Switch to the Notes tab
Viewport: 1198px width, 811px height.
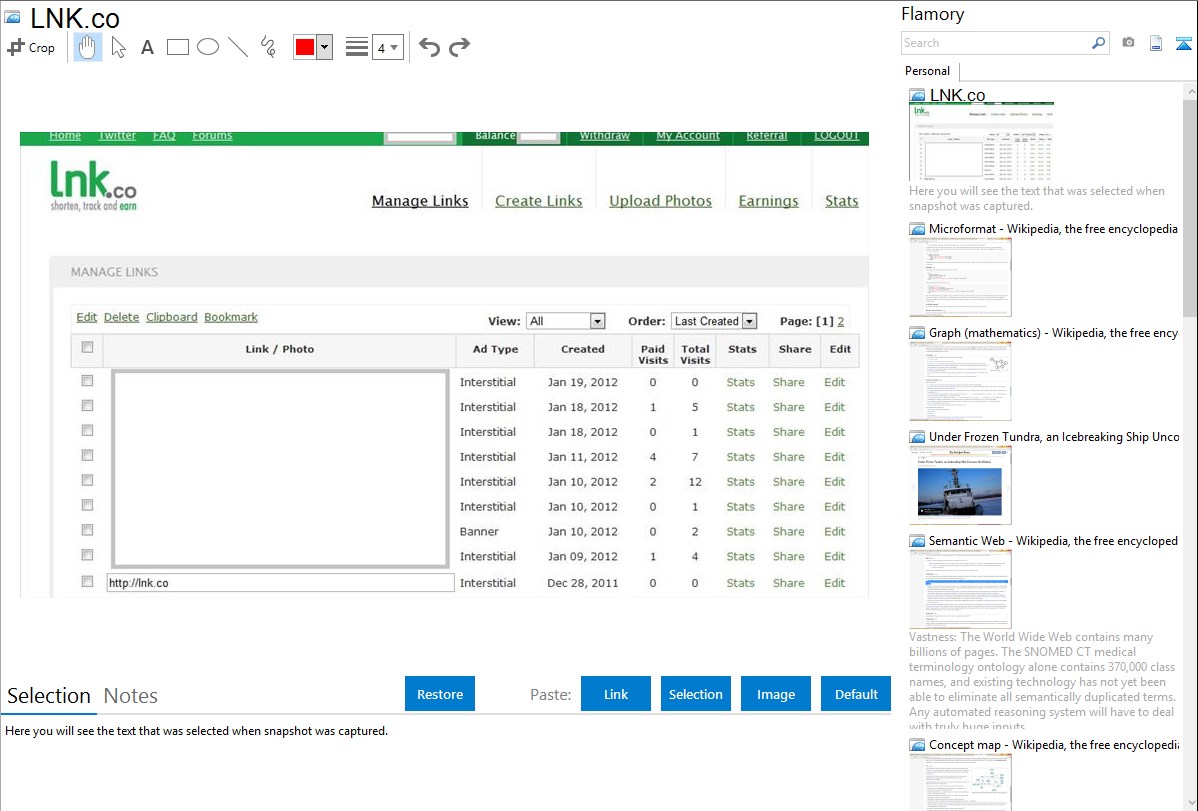(x=131, y=696)
